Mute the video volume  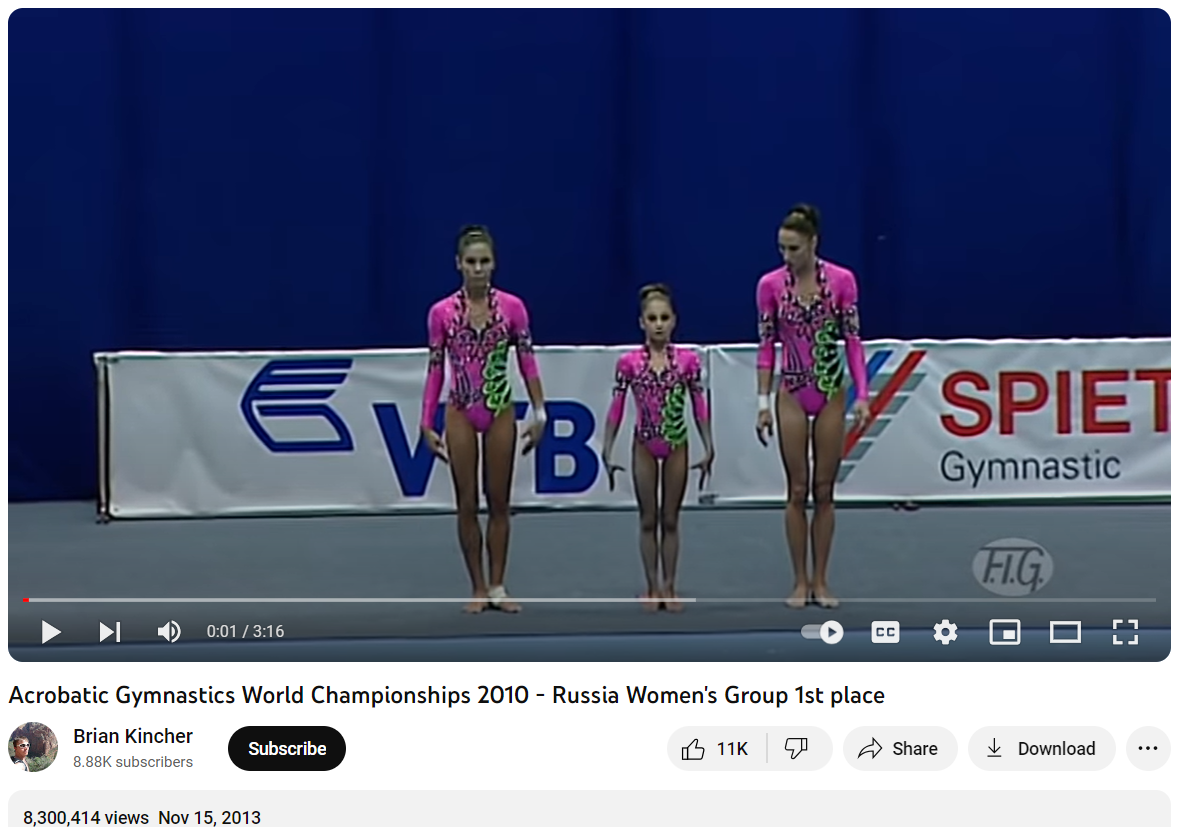pos(169,632)
